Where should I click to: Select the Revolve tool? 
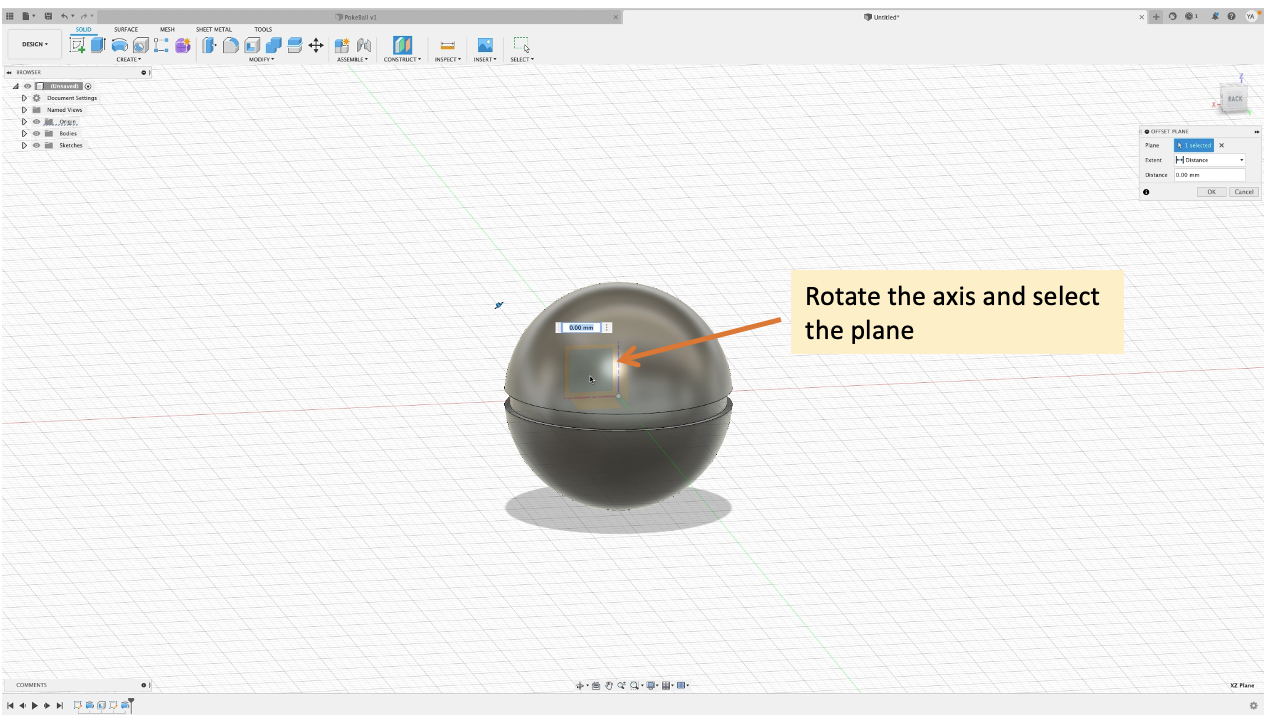click(120, 45)
